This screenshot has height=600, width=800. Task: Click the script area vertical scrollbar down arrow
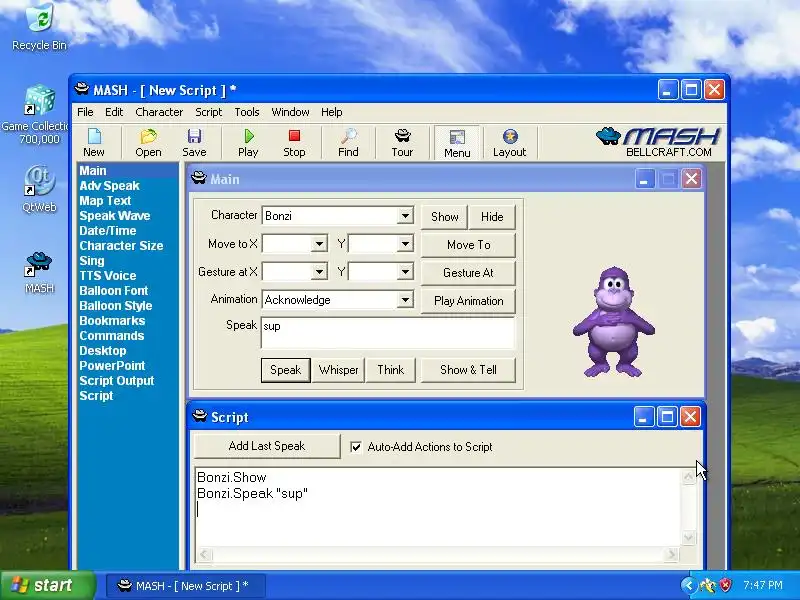688,538
